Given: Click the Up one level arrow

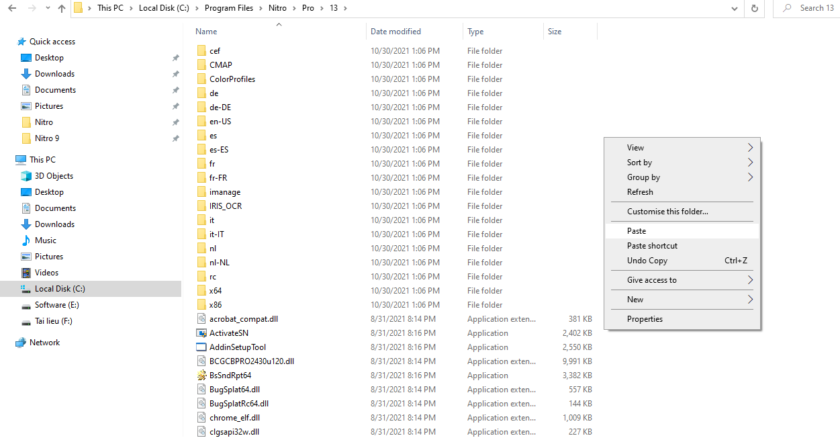Looking at the screenshot, I should tap(62, 8).
